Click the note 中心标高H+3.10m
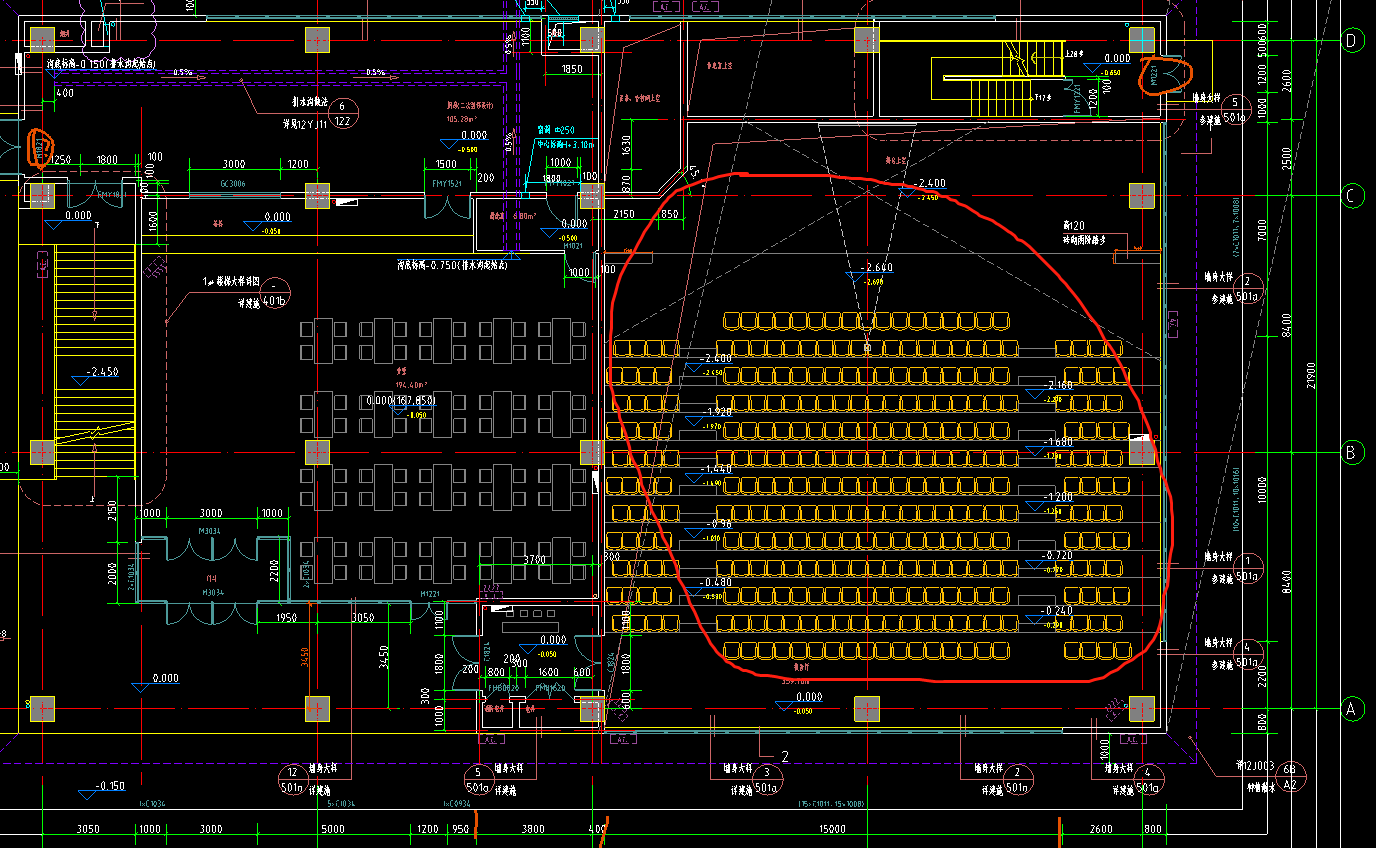The height and width of the screenshot is (848, 1376). (x=565, y=143)
